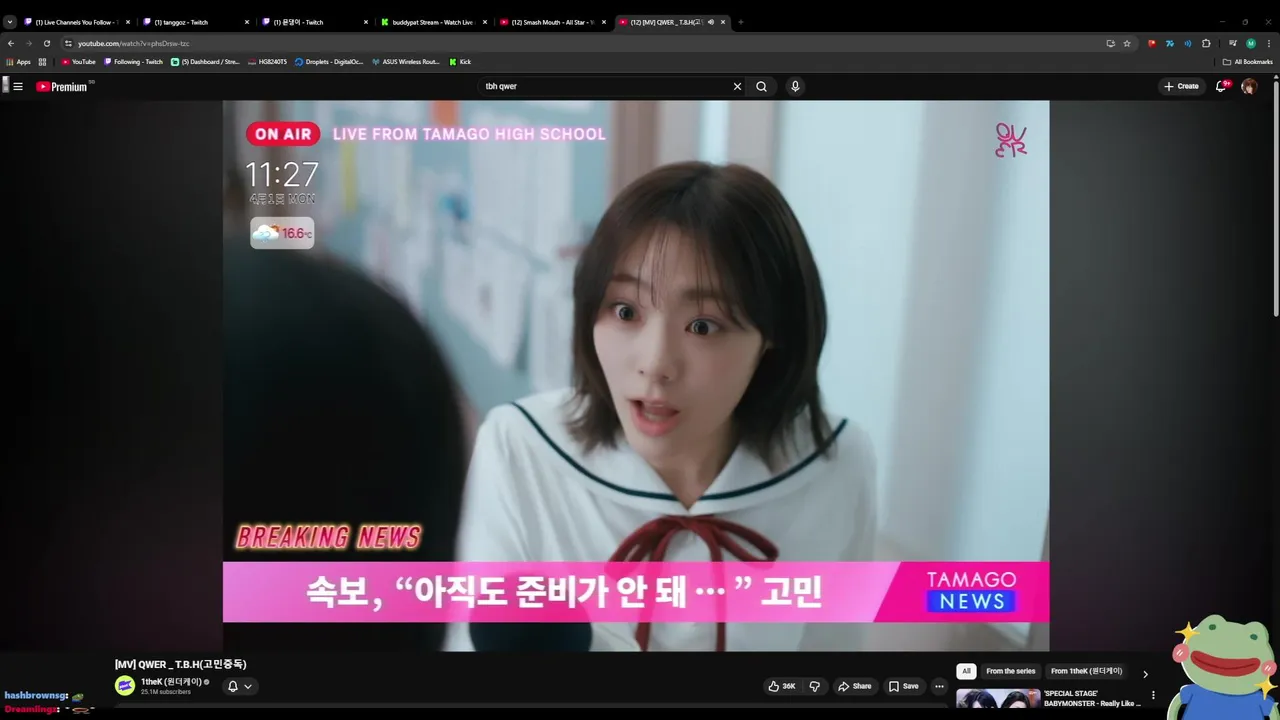The width and height of the screenshot is (1280, 720).
Task: Open 'Following - Twitch' bookmark
Action: pyautogui.click(x=133, y=62)
